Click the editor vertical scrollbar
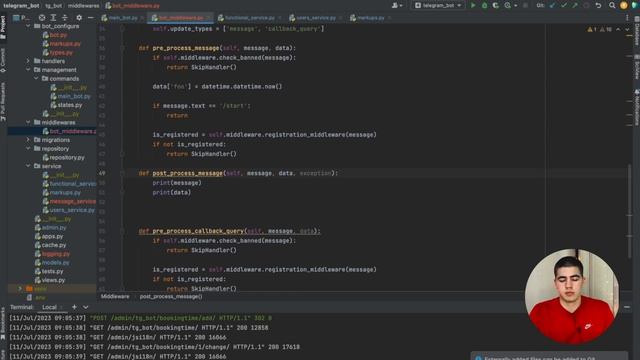Viewport: 640px width, 360px height. coord(629,210)
